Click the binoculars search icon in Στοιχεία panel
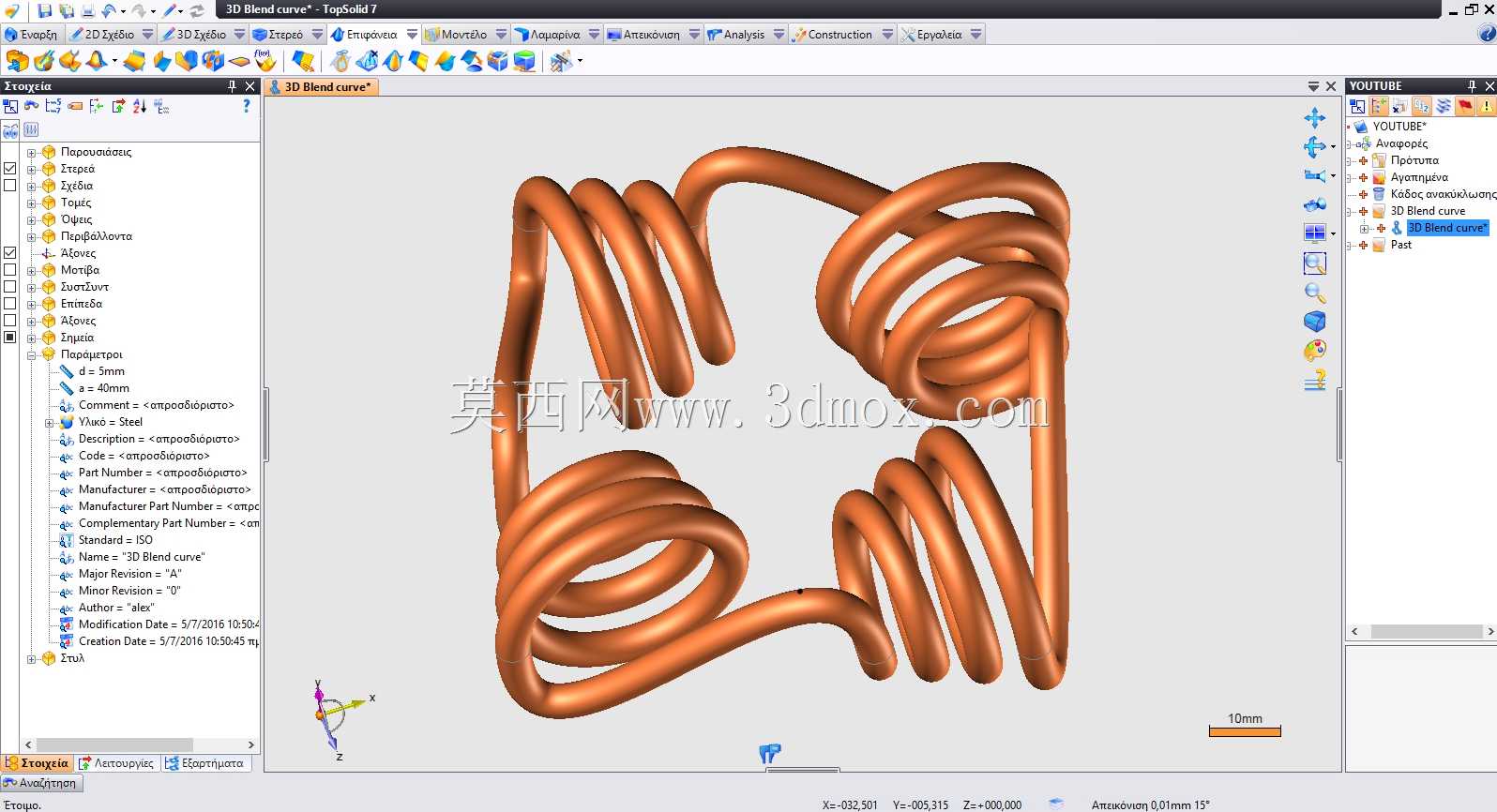This screenshot has width=1497, height=812. point(31,106)
